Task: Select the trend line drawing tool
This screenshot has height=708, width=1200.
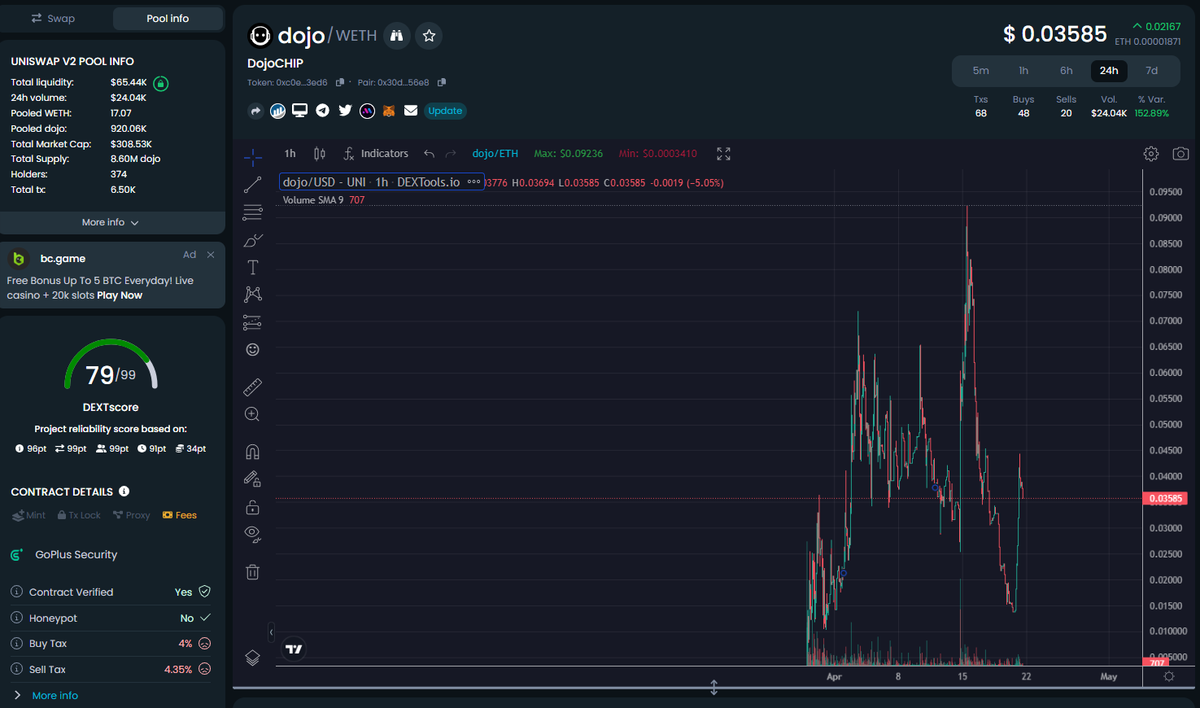Action: pyautogui.click(x=253, y=184)
